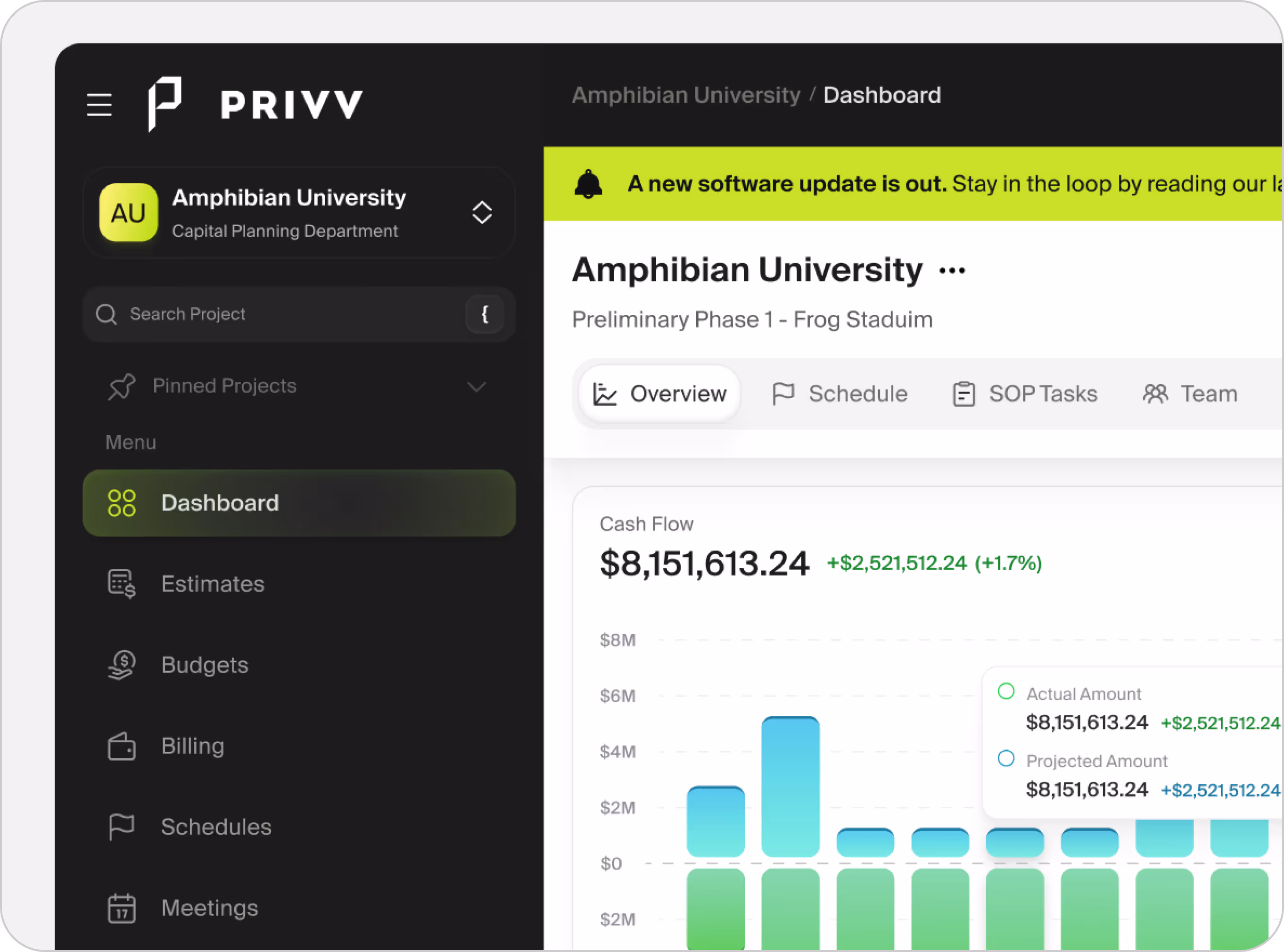Click the Menu section label
This screenshot has width=1284, height=952.
(x=130, y=443)
